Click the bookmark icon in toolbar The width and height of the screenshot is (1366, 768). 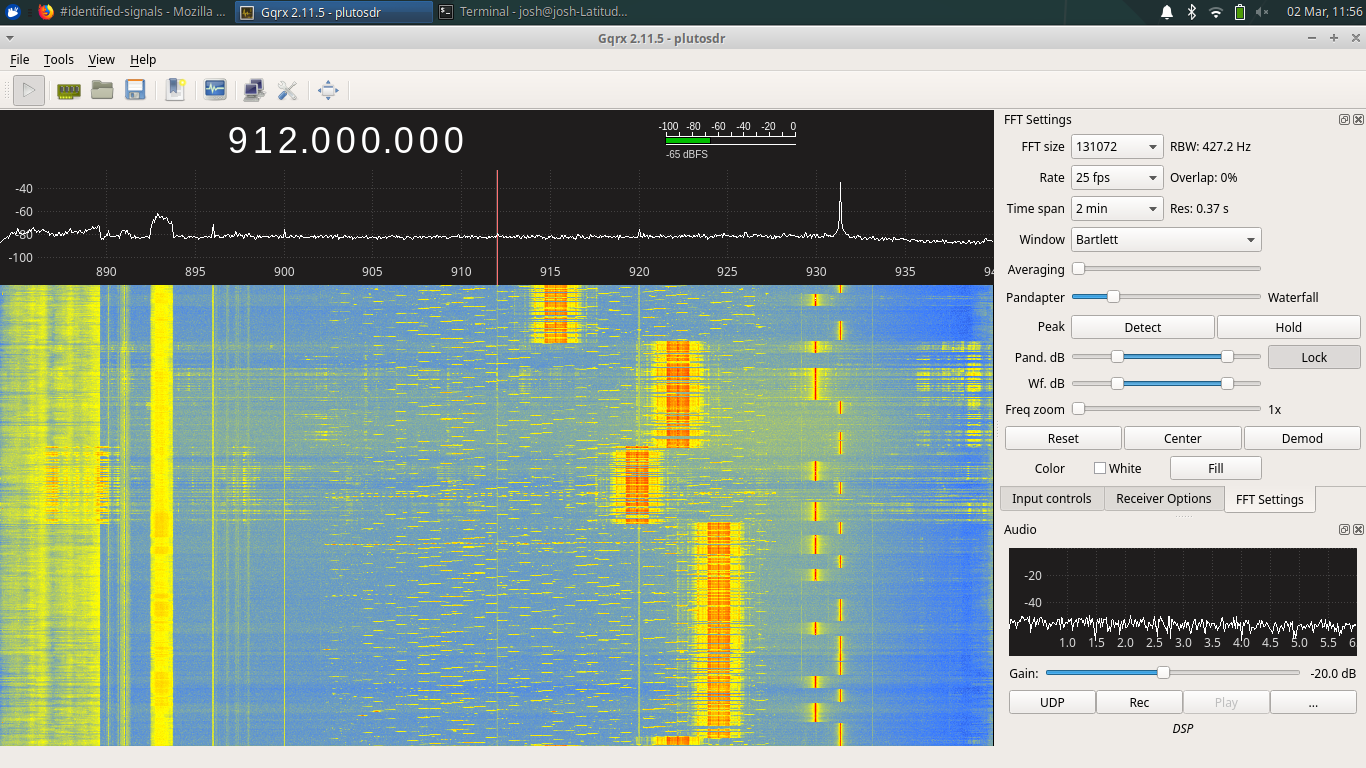pyautogui.click(x=175, y=90)
